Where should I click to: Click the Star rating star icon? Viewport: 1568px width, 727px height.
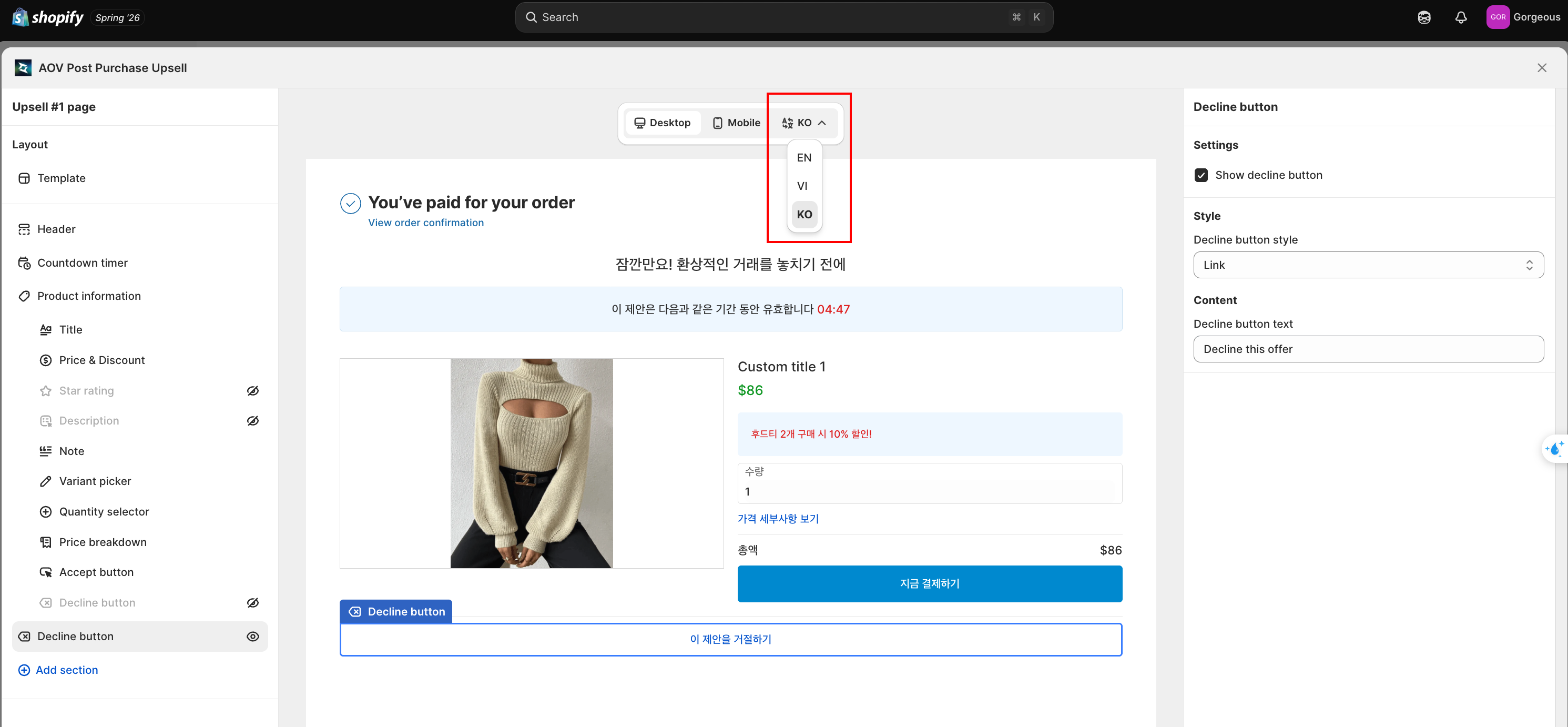[46, 391]
